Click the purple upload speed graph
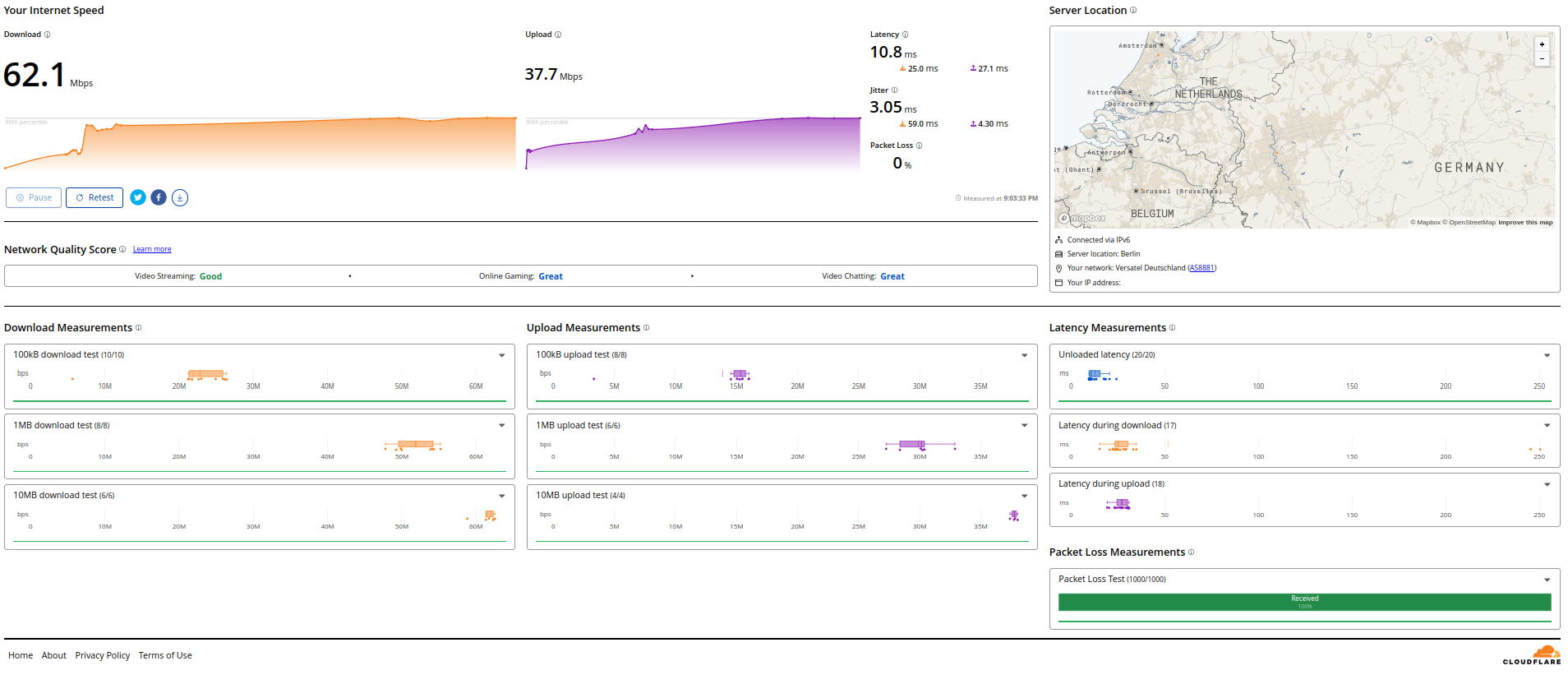Viewport: 1568px width, 684px height. pos(694,144)
